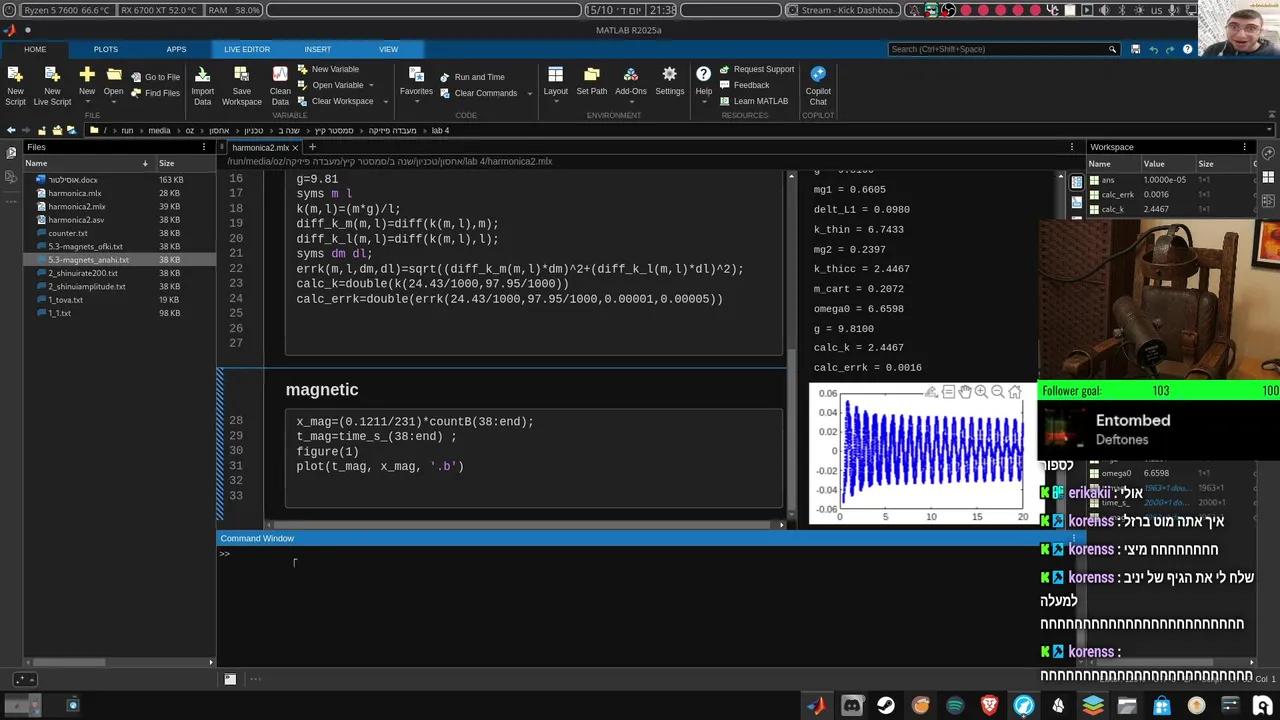Image resolution: width=1280 pixels, height=720 pixels.
Task: Add a new editor tab
Action: [312, 147]
